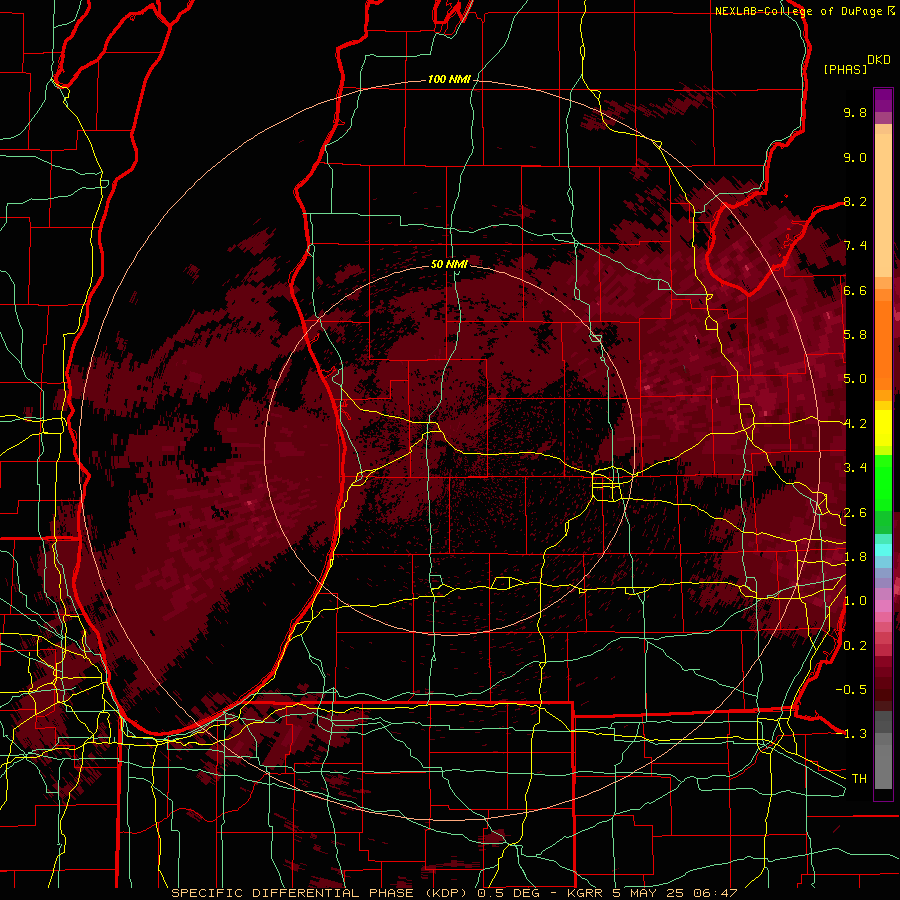Screen dimensions: 900x900
Task: Click the TH threshold label
Action: 859,779
